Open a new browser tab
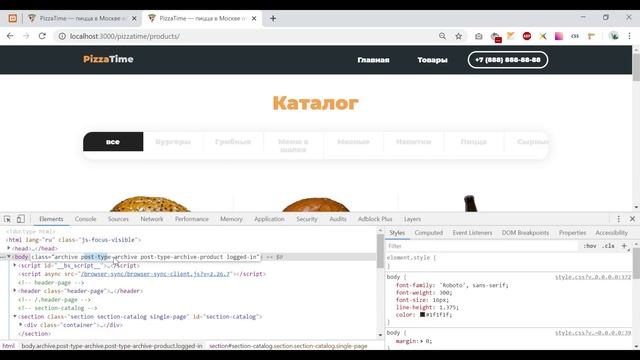 pyautogui.click(x=273, y=18)
